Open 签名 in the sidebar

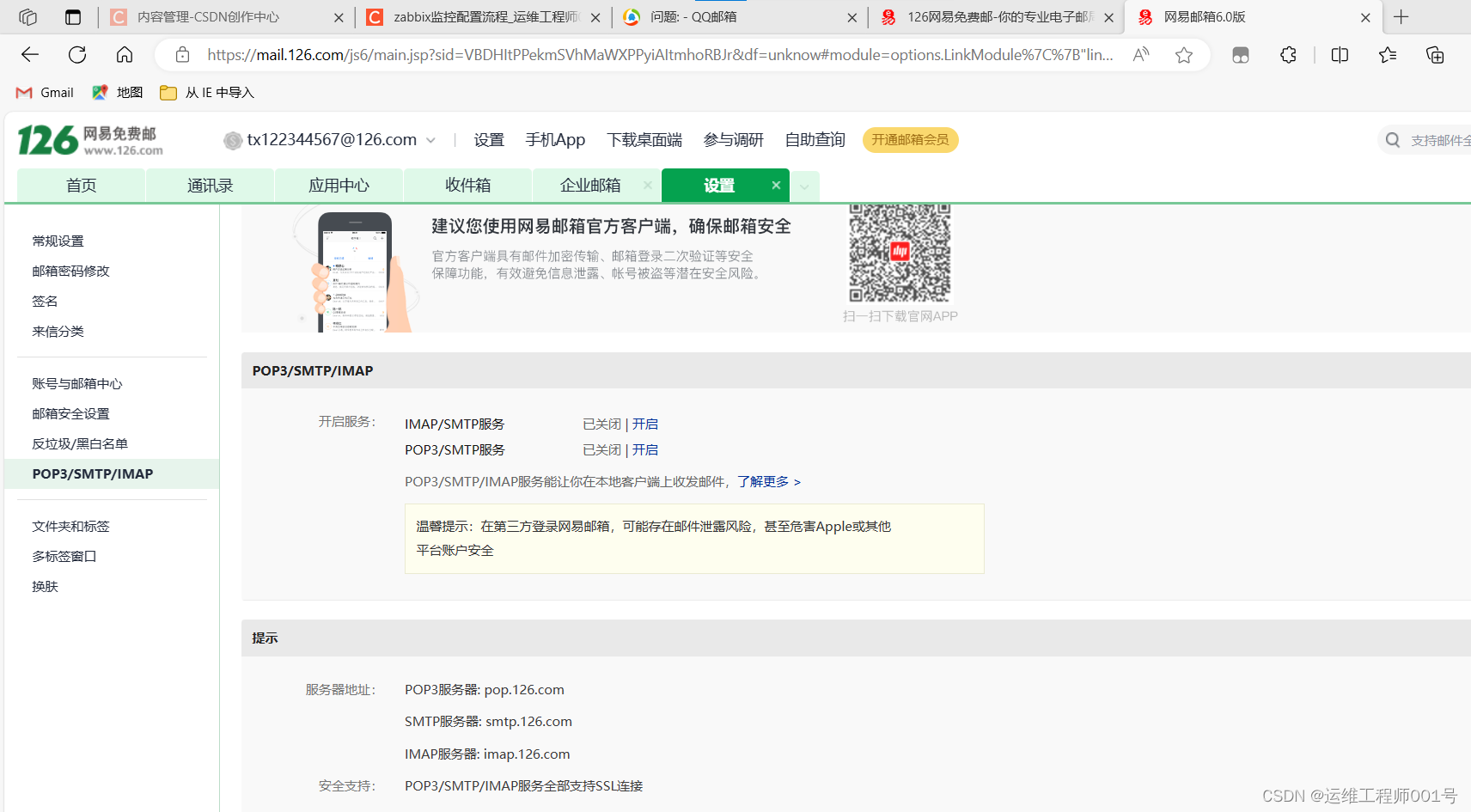click(x=45, y=302)
